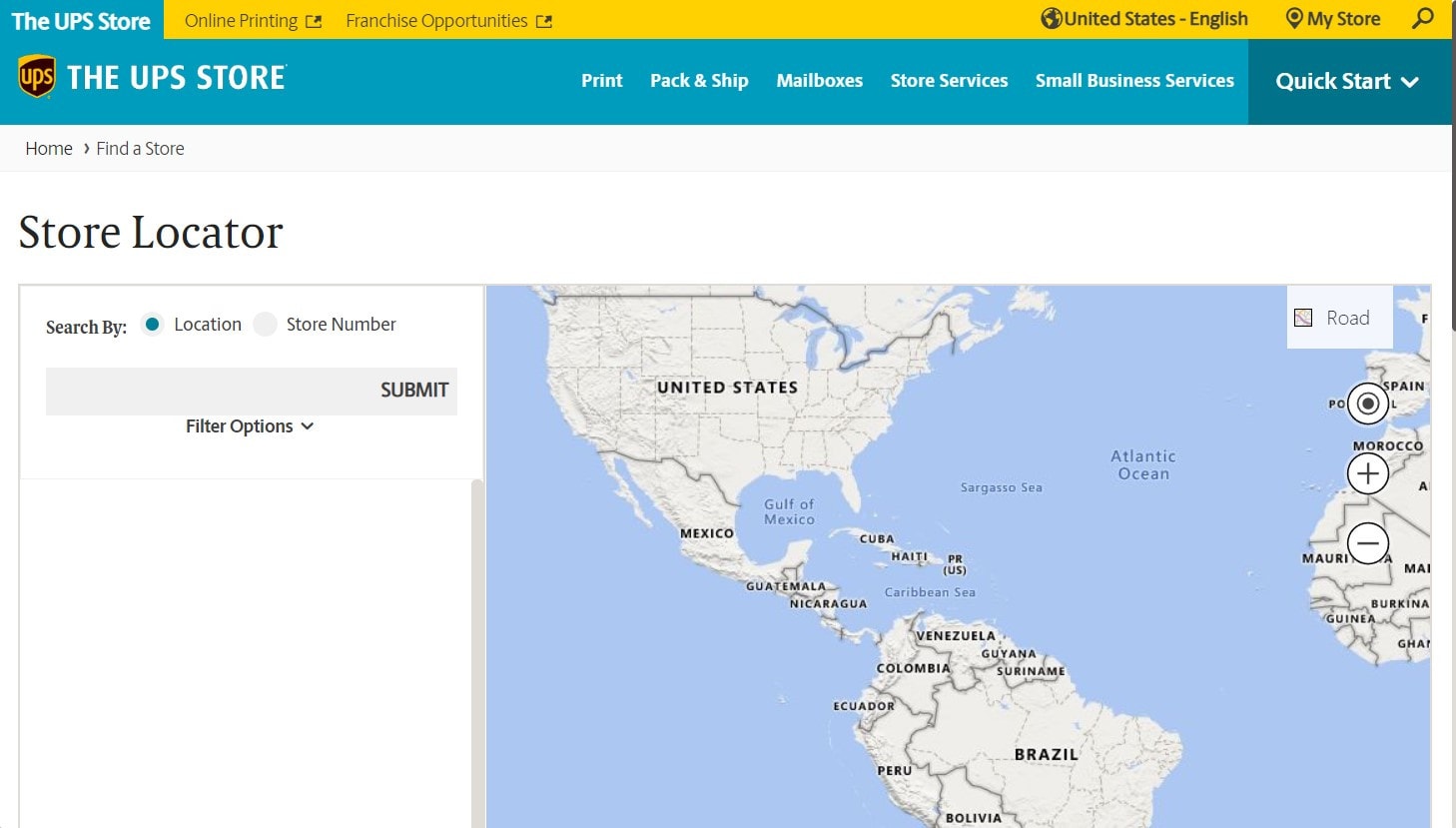Image resolution: width=1456 pixels, height=828 pixels.
Task: Expand Filter Options
Action: (x=250, y=426)
